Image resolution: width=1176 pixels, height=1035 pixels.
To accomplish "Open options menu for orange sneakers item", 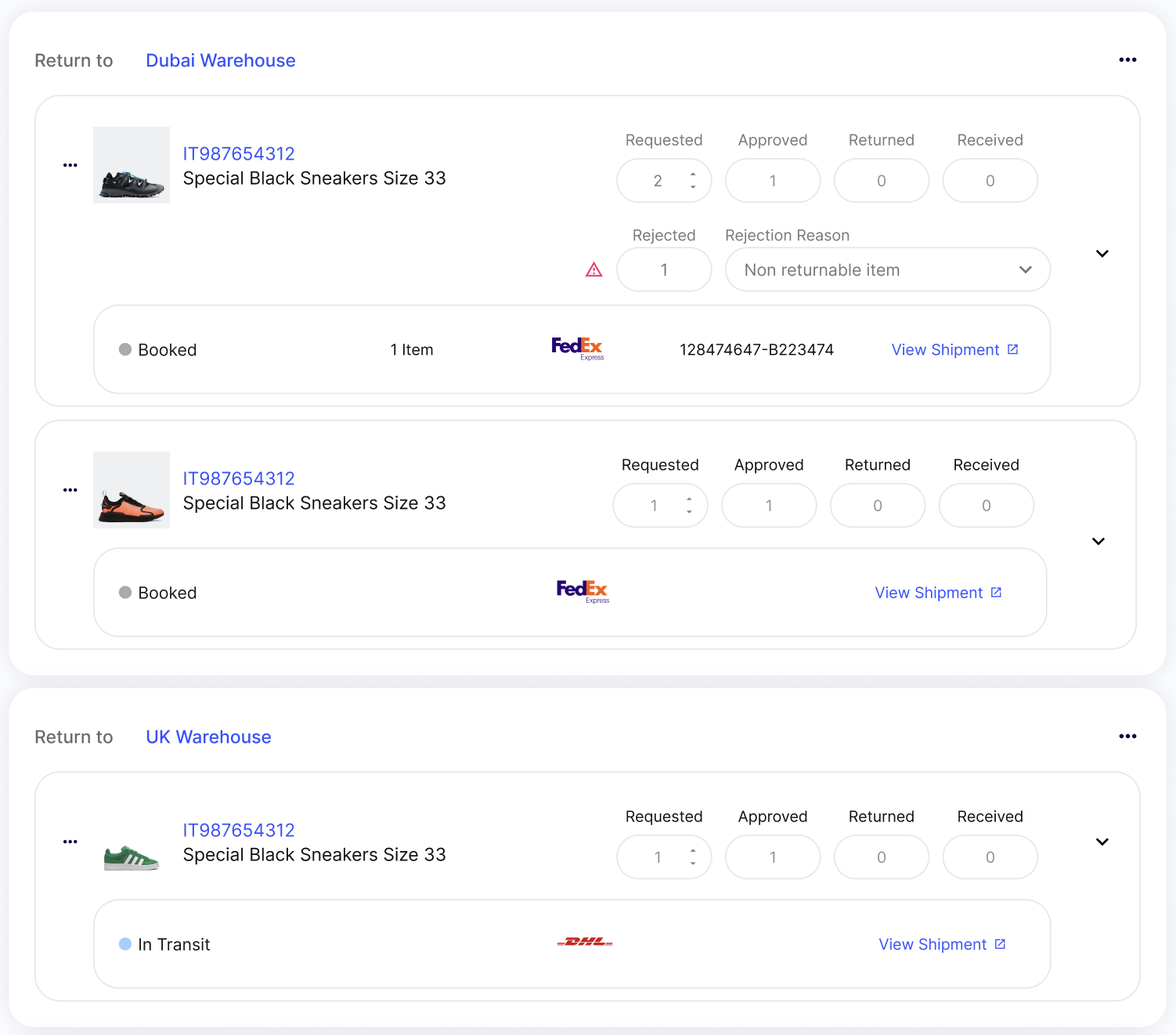I will pyautogui.click(x=70, y=490).
